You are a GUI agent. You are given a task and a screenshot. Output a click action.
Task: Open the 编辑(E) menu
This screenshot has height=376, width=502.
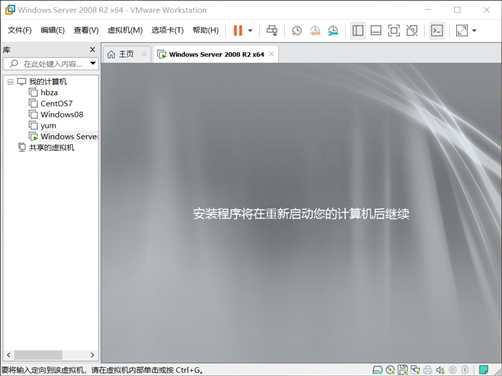tap(53, 30)
